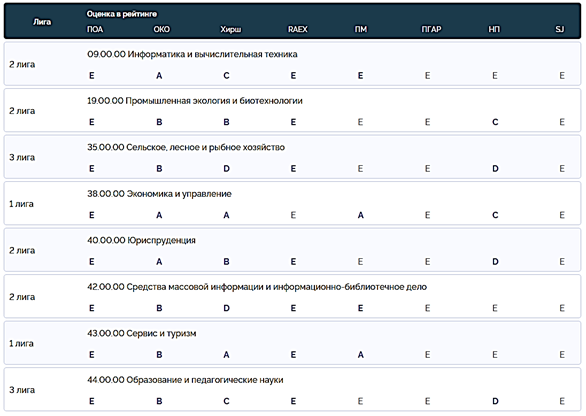
Task: Click the ОКО column header
Action: [161, 29]
